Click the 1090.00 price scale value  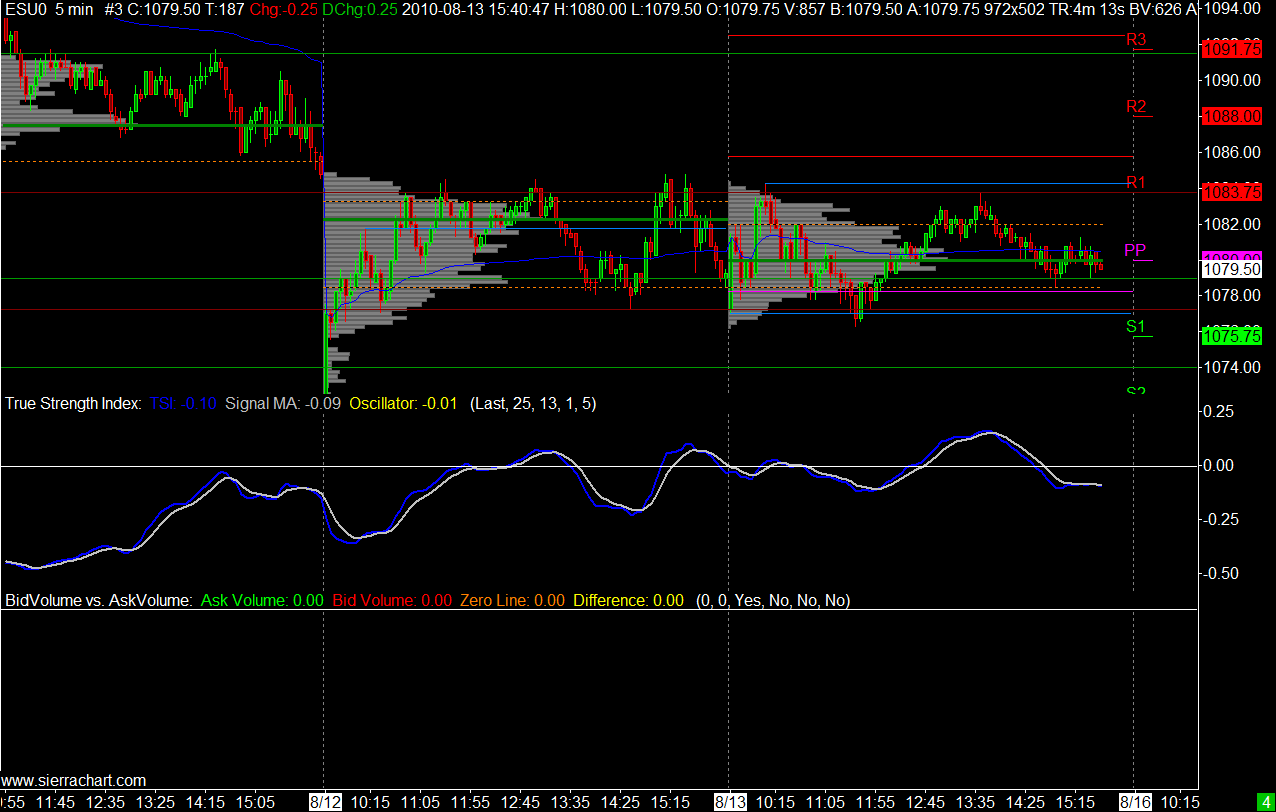tap(1233, 80)
